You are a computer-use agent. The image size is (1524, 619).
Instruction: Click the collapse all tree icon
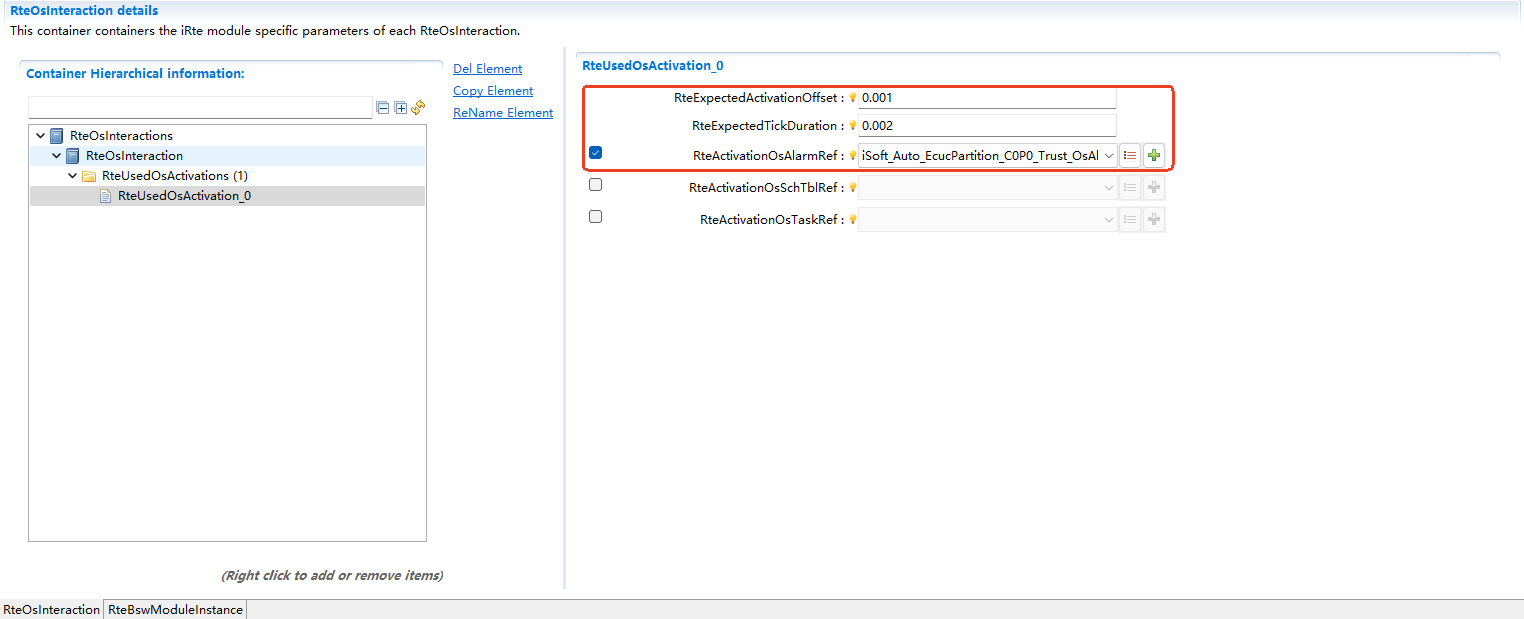[x=382, y=108]
